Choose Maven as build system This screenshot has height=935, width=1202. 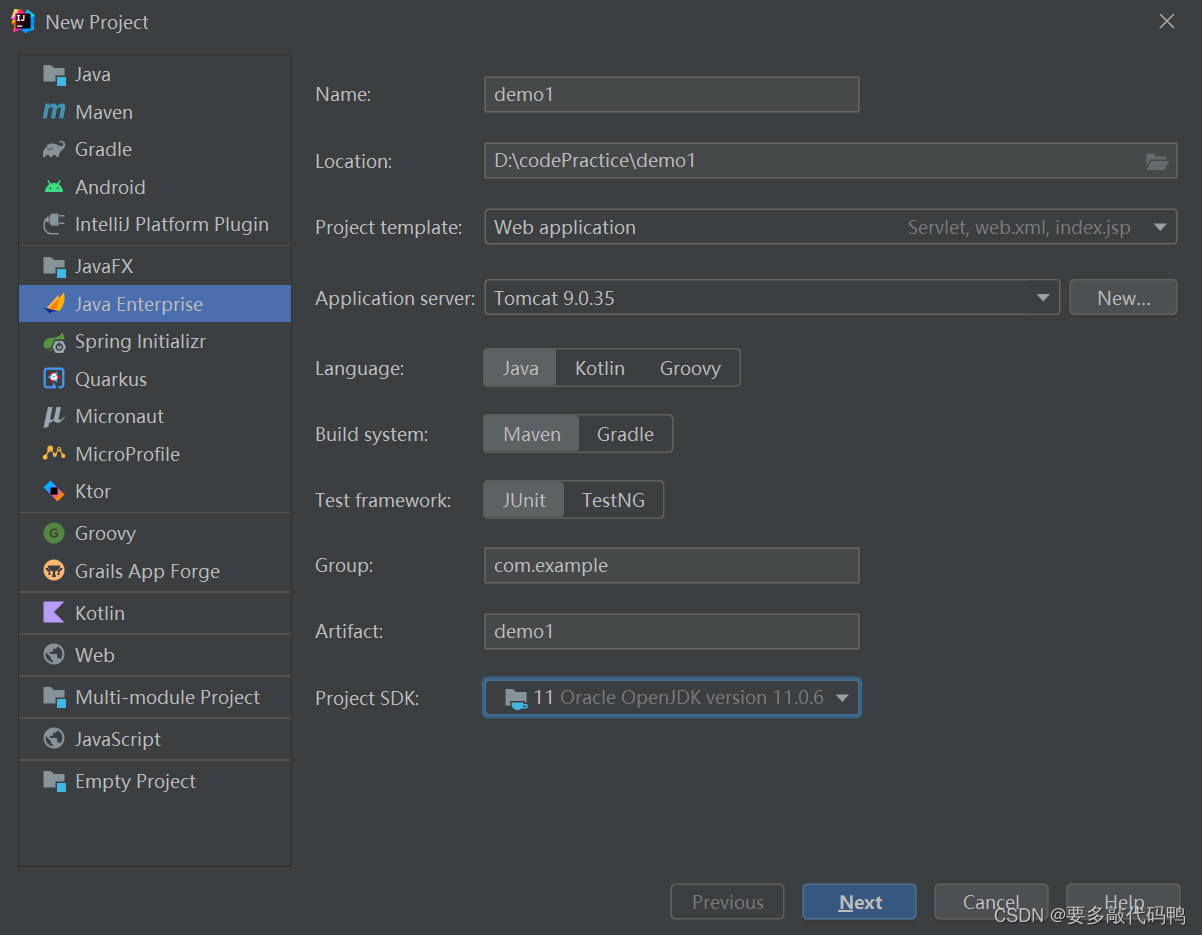point(532,434)
